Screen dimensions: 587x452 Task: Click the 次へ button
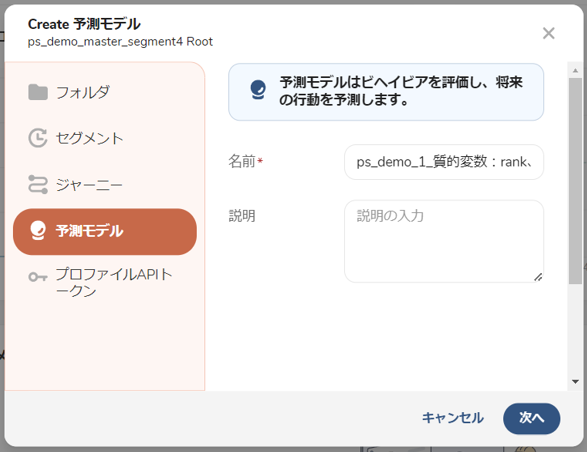[x=532, y=418]
